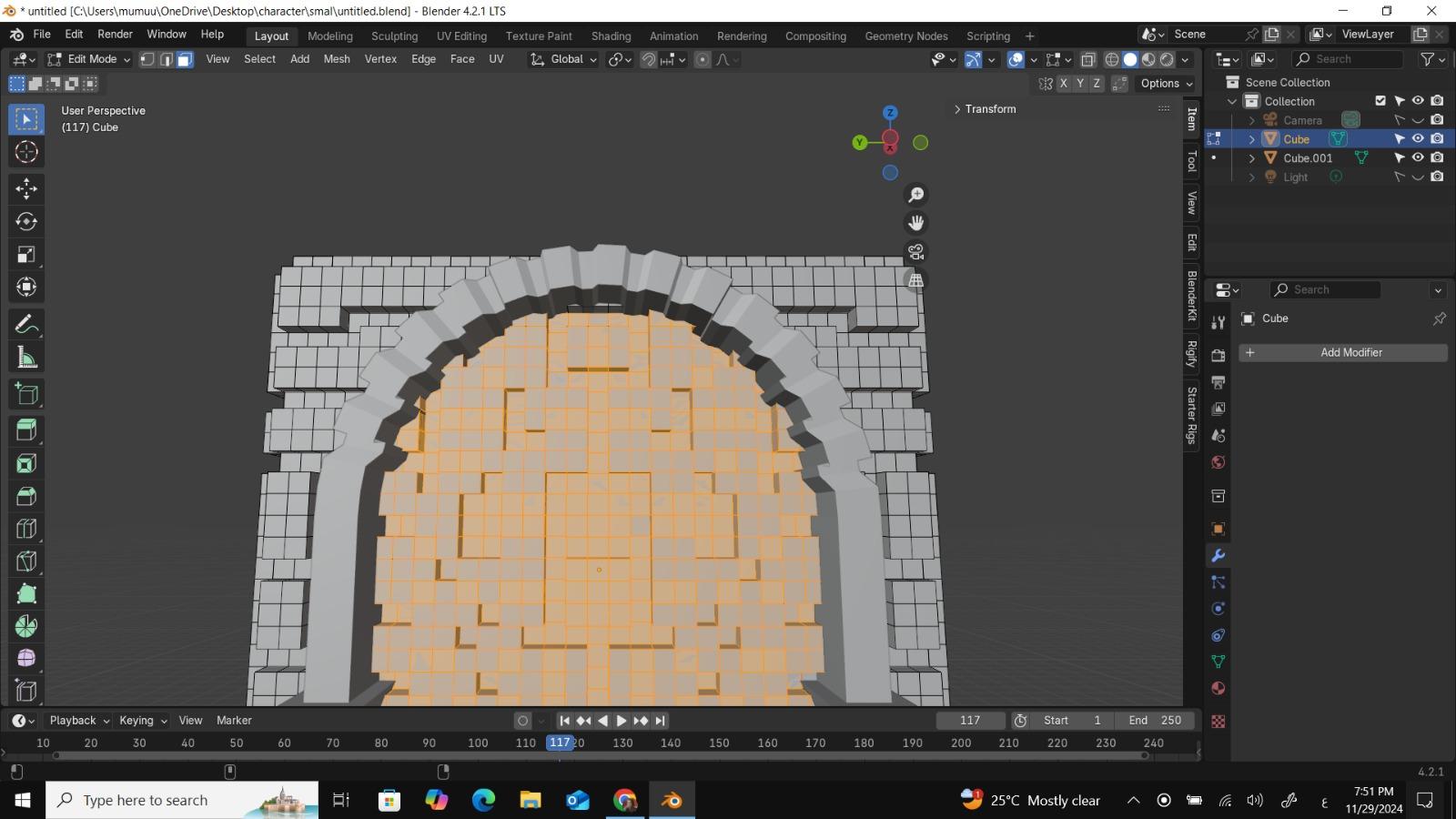
Task: Open Modifier properties wrench tab
Action: 1218,555
